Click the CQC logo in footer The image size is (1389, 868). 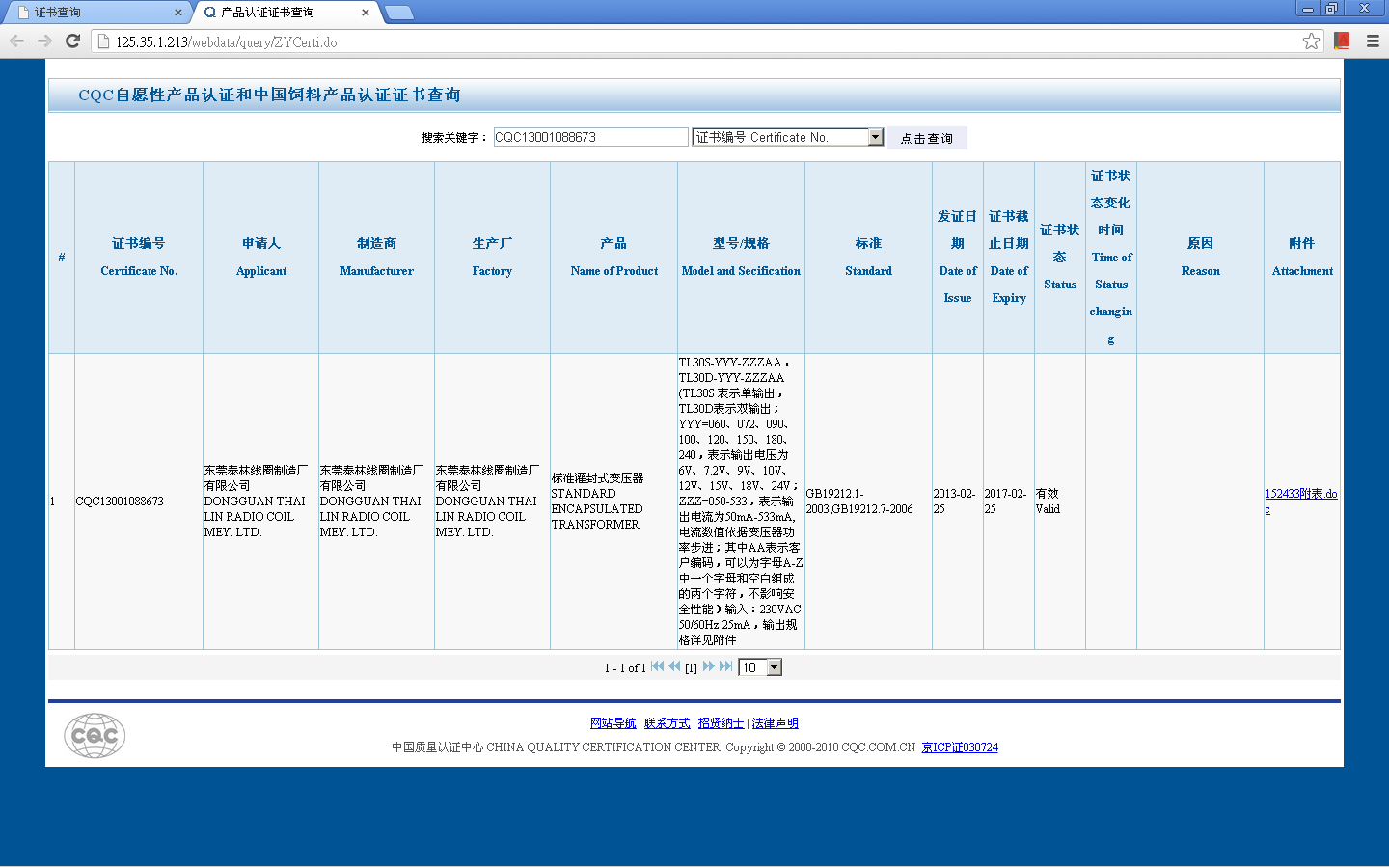95,736
